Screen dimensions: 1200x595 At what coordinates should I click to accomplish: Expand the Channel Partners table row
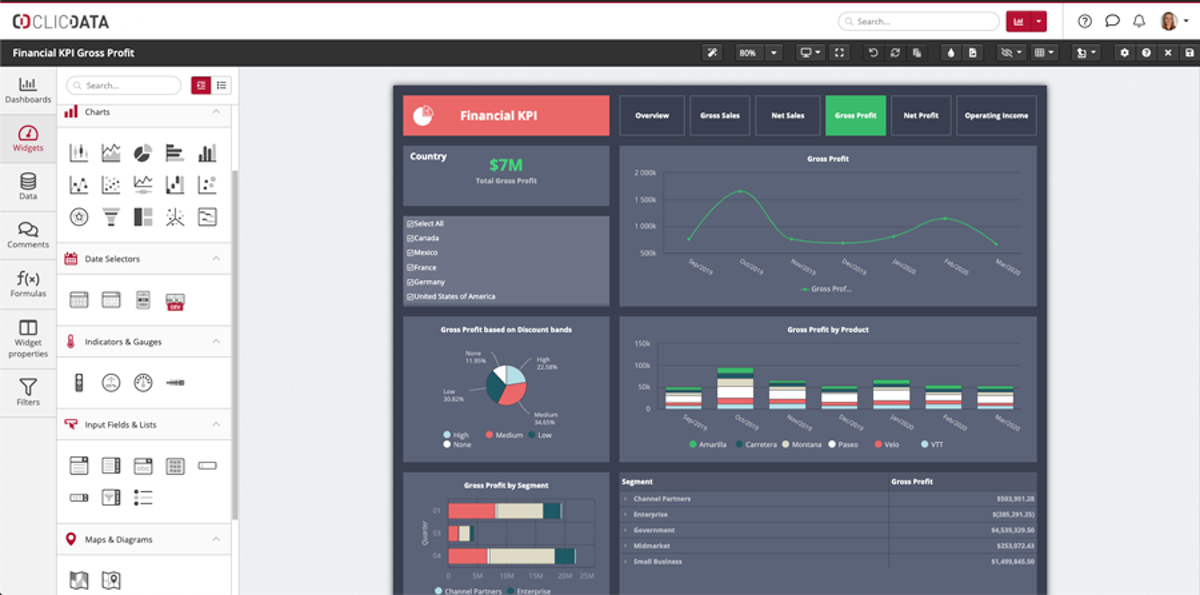point(625,498)
